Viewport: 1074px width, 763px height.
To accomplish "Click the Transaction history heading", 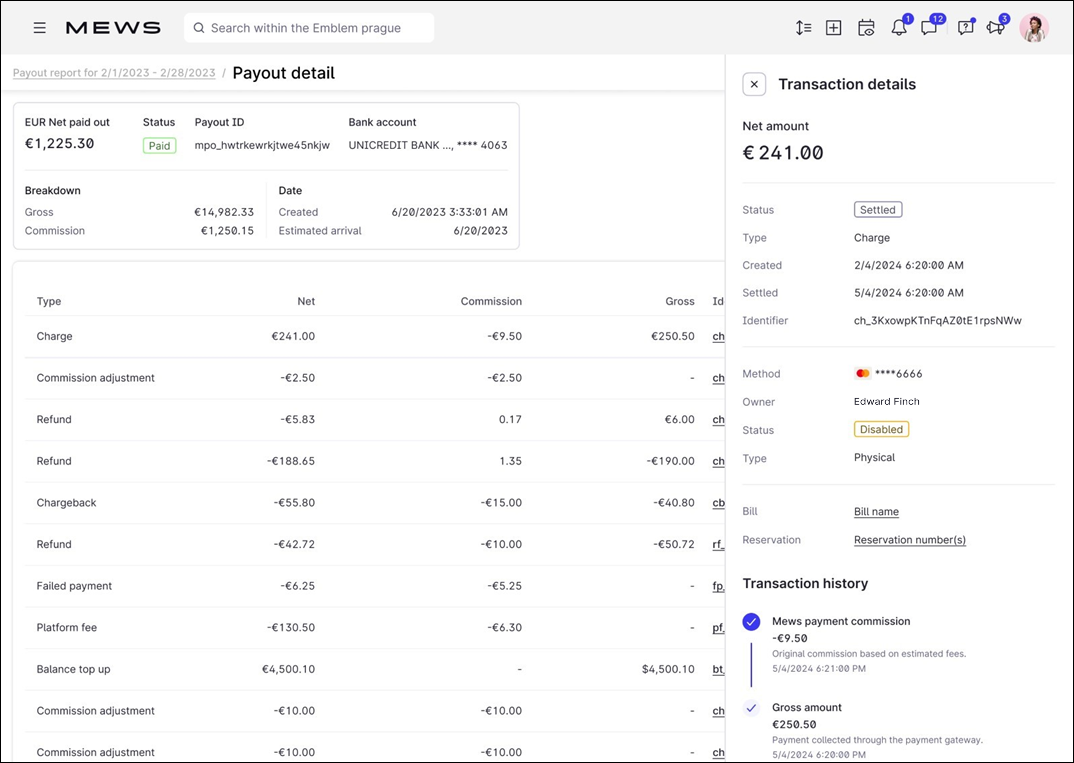I will (806, 584).
